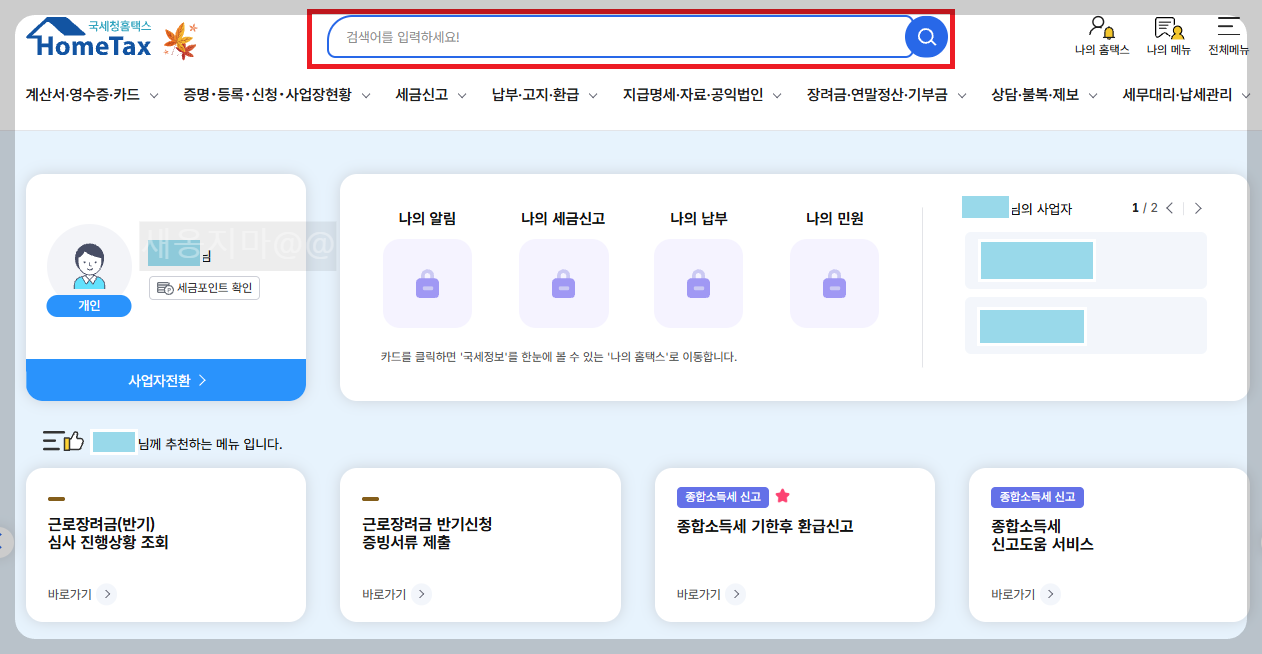Go to next business page arrow
Image resolution: width=1262 pixels, height=654 pixels.
(1198, 208)
